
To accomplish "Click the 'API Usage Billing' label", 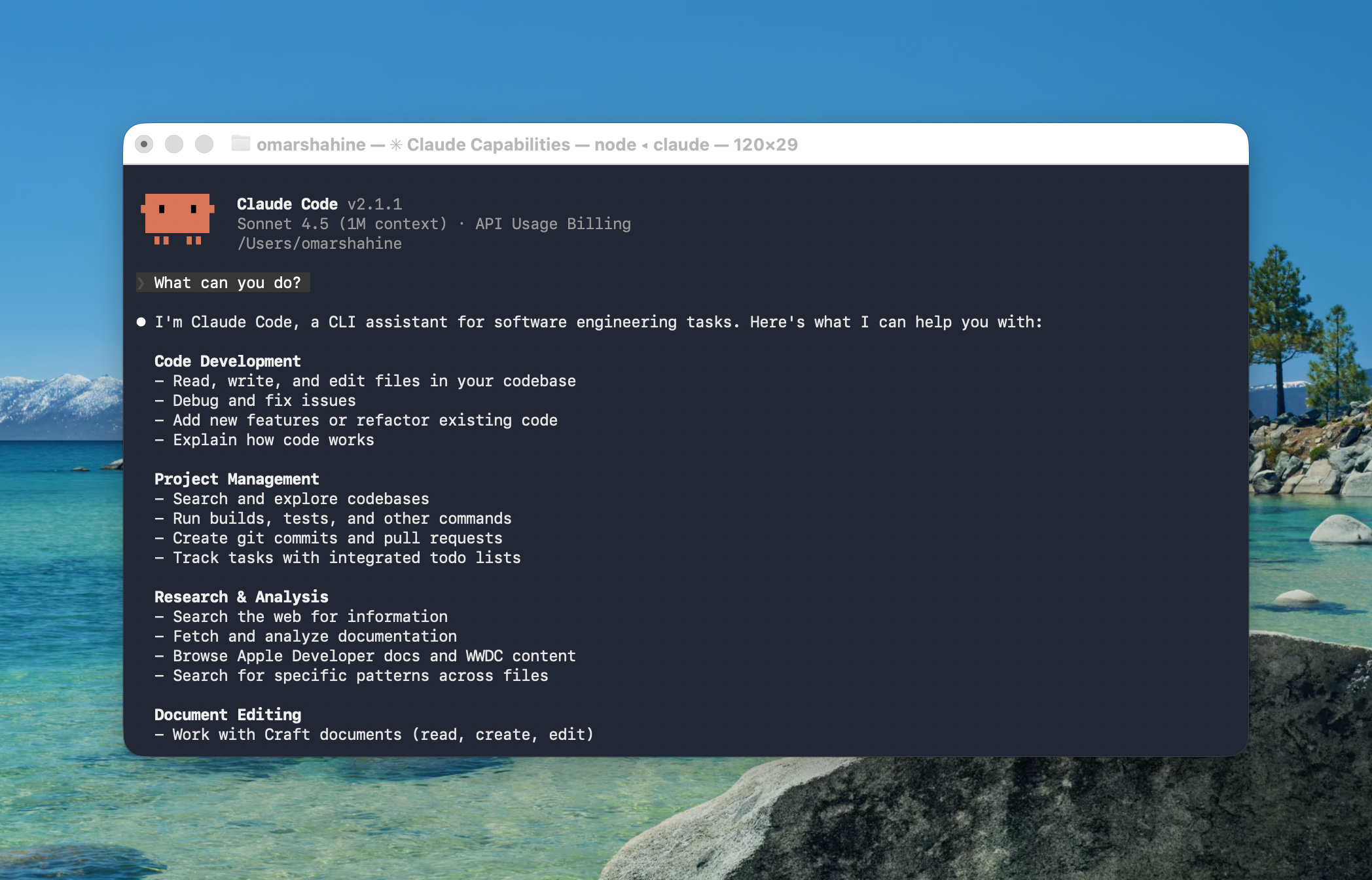I will [552, 224].
